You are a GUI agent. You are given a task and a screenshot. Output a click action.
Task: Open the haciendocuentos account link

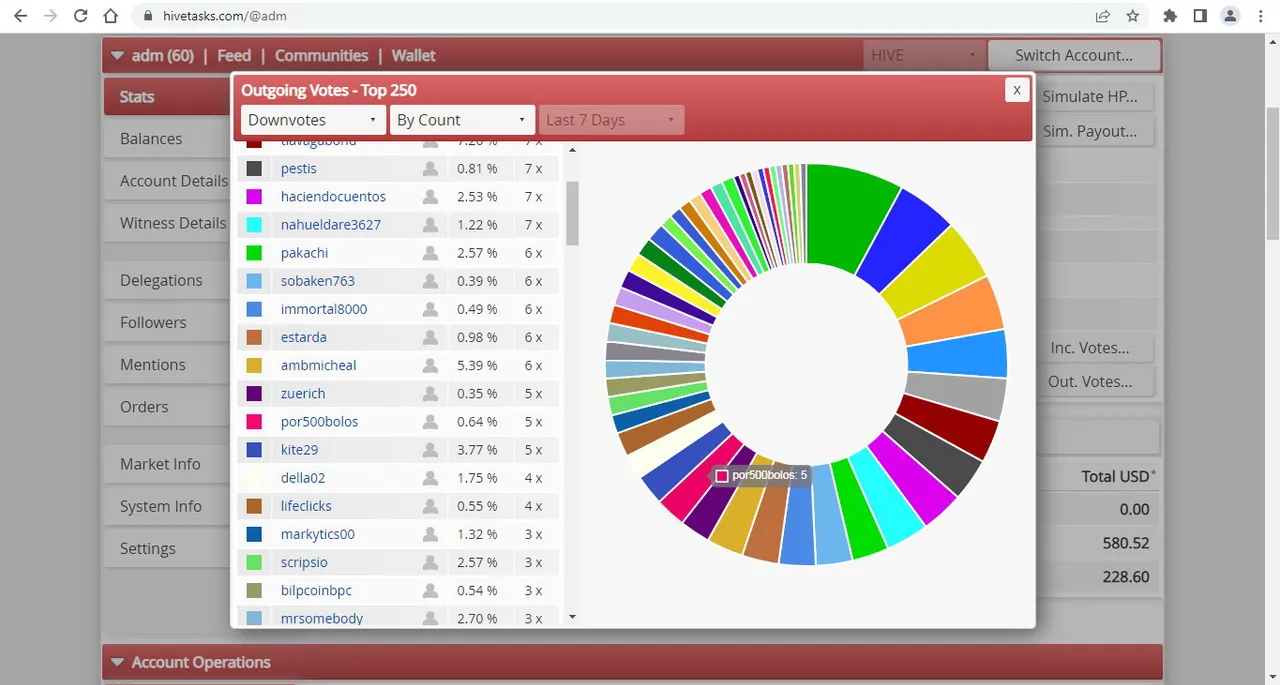pyautogui.click(x=333, y=197)
